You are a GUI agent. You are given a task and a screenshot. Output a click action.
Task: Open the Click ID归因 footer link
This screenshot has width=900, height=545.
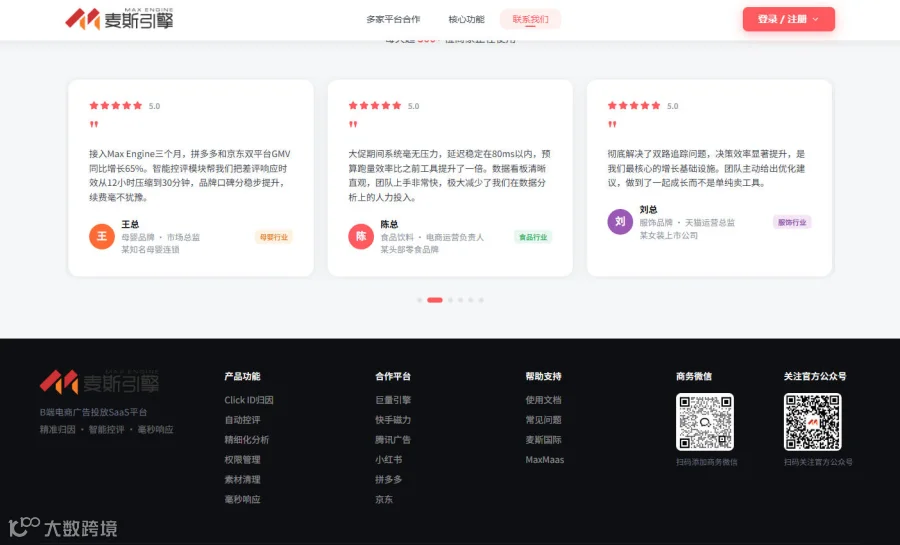click(249, 400)
